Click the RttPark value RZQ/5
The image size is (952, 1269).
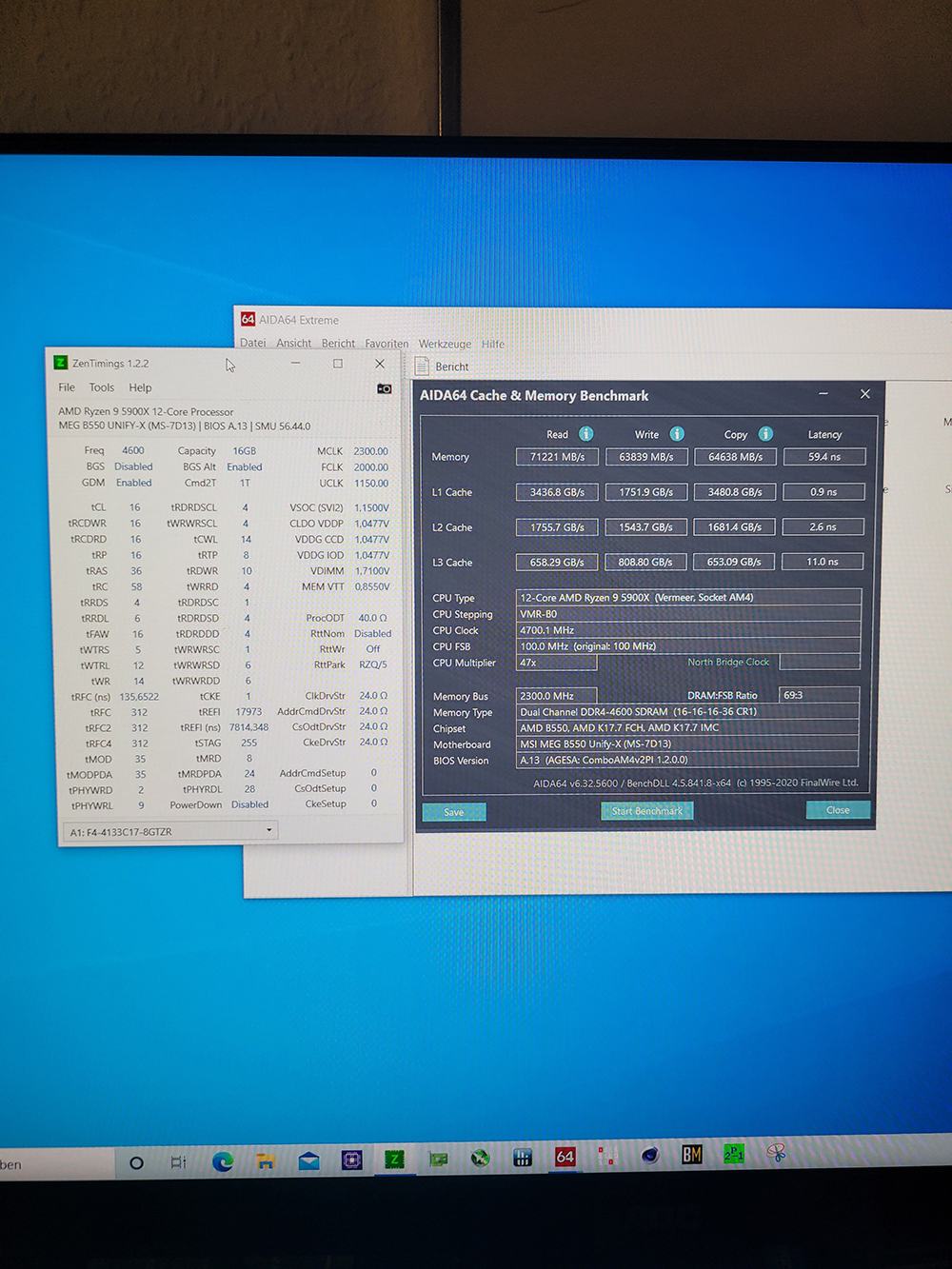pyautogui.click(x=373, y=664)
